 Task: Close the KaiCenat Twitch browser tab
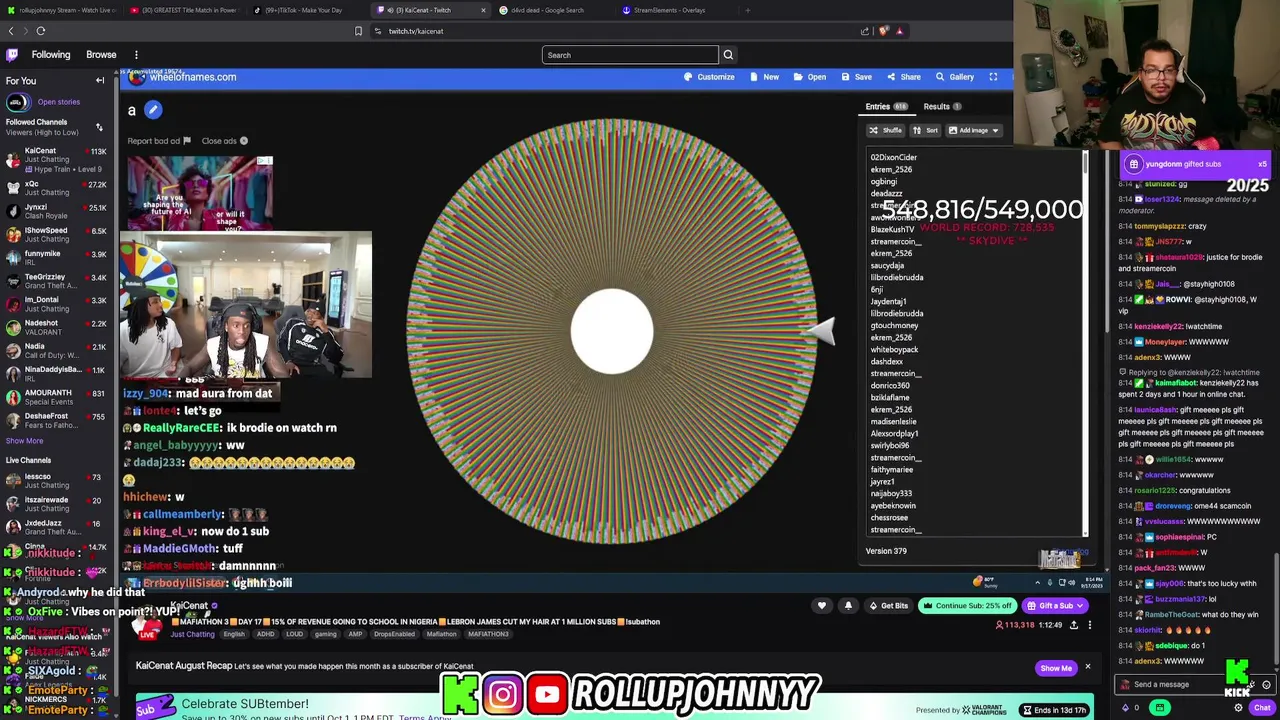(x=483, y=10)
